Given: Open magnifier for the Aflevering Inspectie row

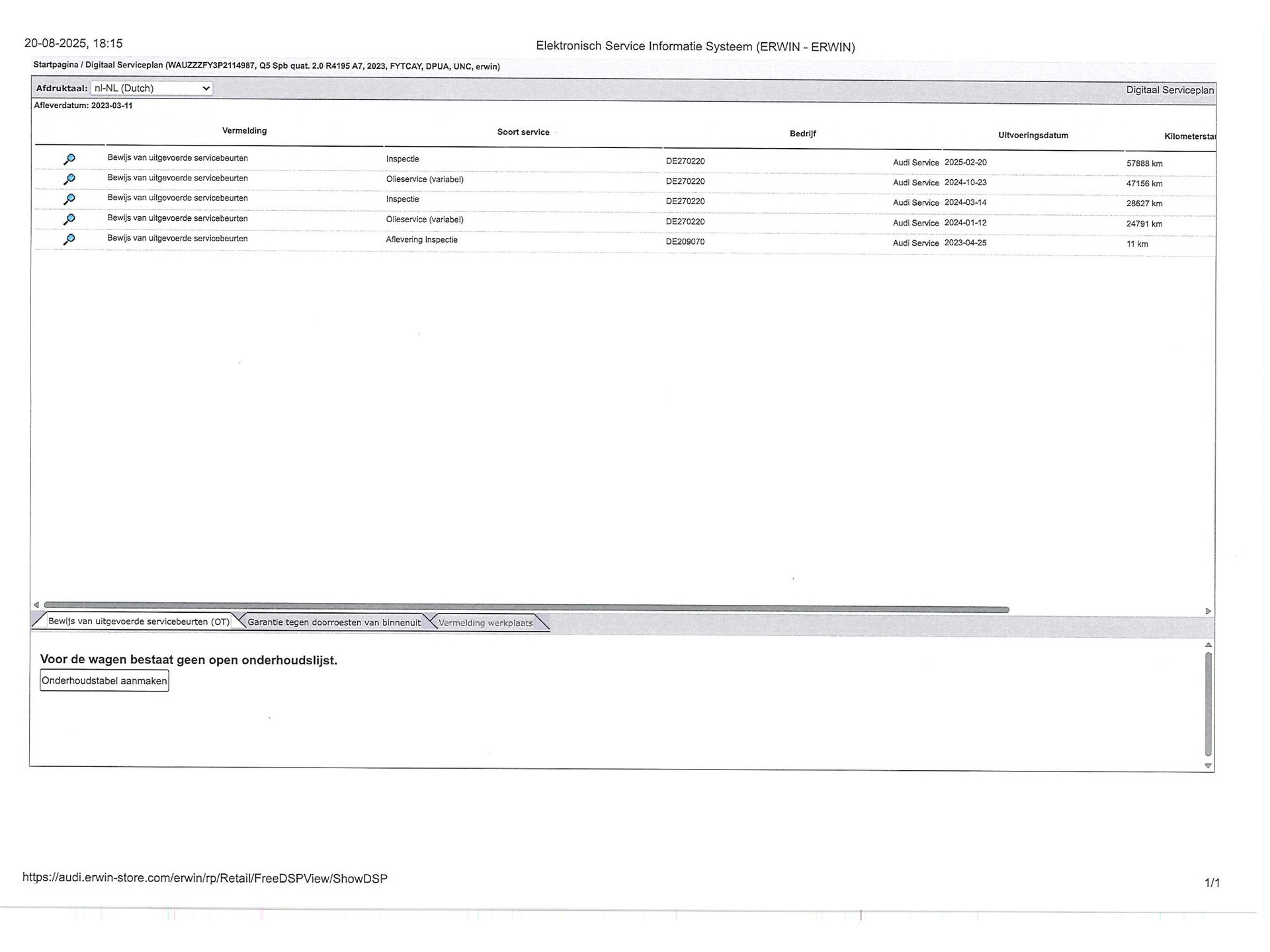Looking at the screenshot, I should pos(69,239).
